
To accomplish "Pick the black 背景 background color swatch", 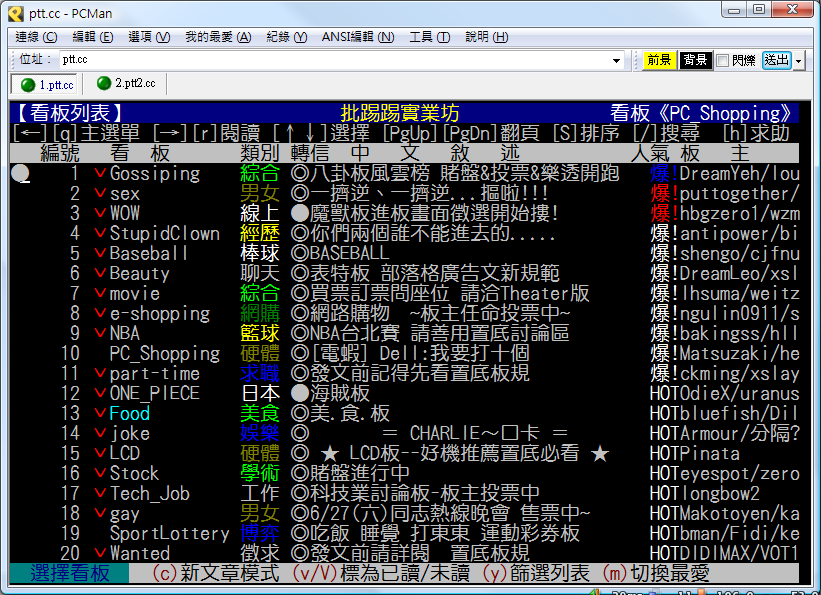I will click(695, 60).
